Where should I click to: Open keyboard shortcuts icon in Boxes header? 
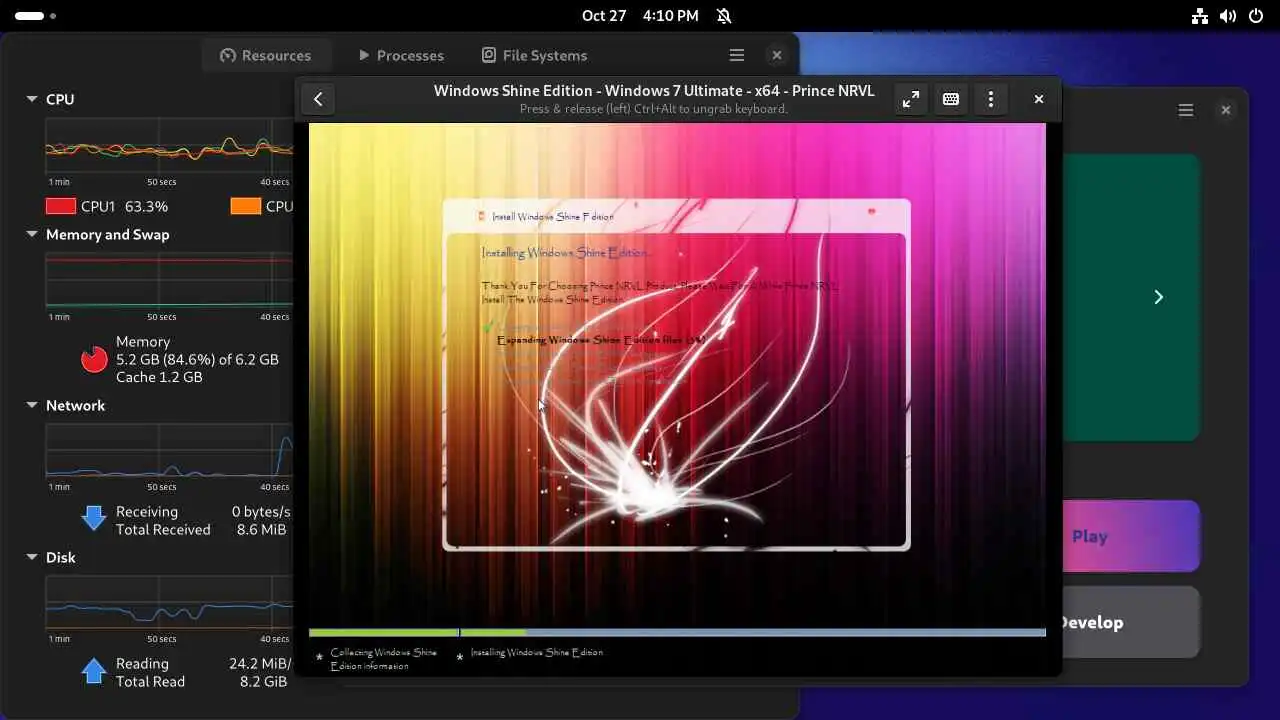pos(951,99)
